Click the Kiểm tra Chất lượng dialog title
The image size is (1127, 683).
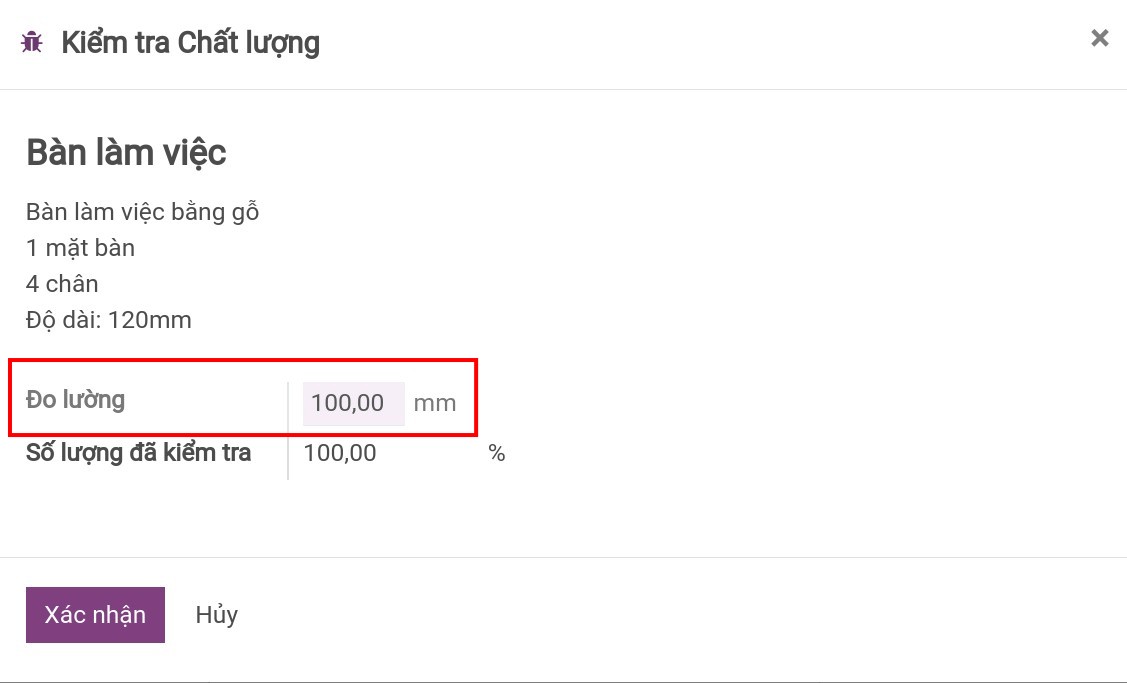coord(190,43)
